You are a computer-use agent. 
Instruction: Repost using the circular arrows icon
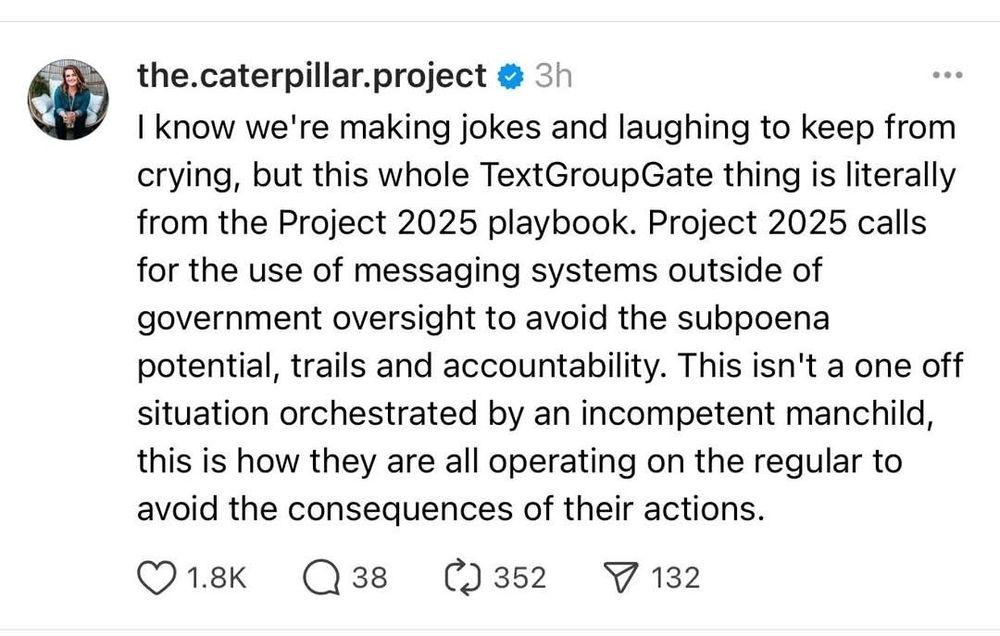[x=462, y=578]
